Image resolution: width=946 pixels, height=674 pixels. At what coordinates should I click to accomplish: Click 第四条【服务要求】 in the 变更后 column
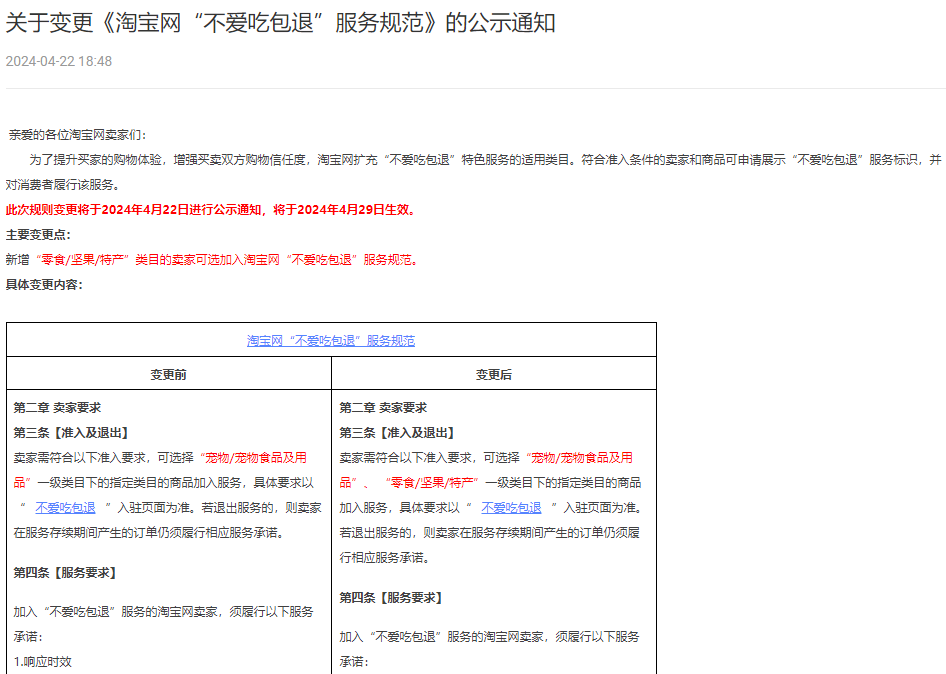click(391, 598)
